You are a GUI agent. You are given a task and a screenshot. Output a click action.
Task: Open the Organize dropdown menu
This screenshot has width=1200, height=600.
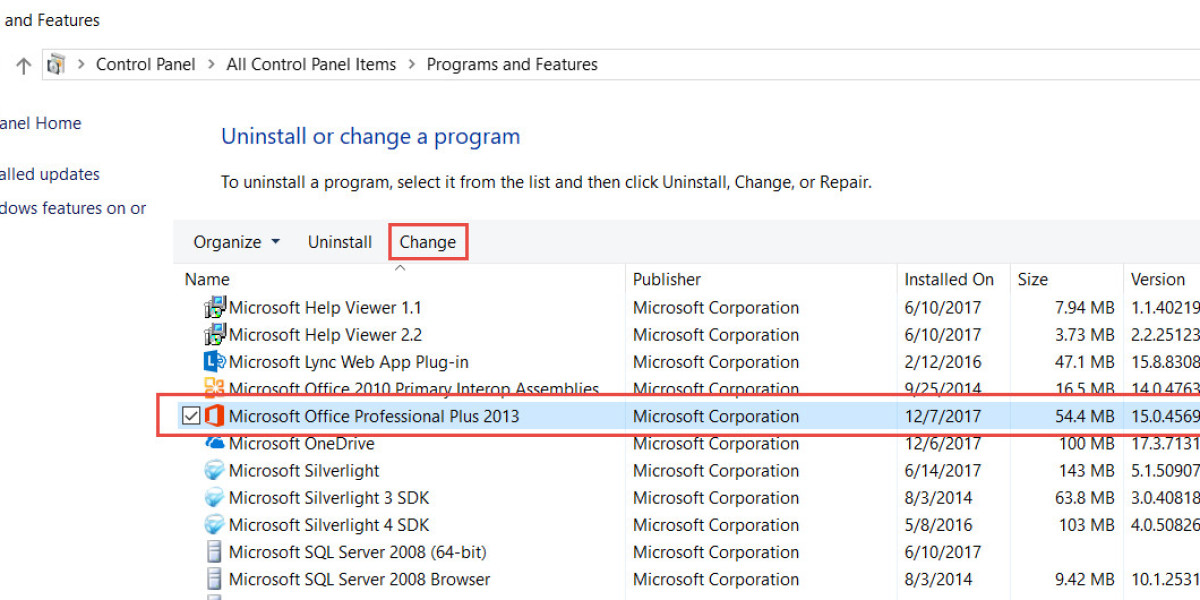point(236,242)
